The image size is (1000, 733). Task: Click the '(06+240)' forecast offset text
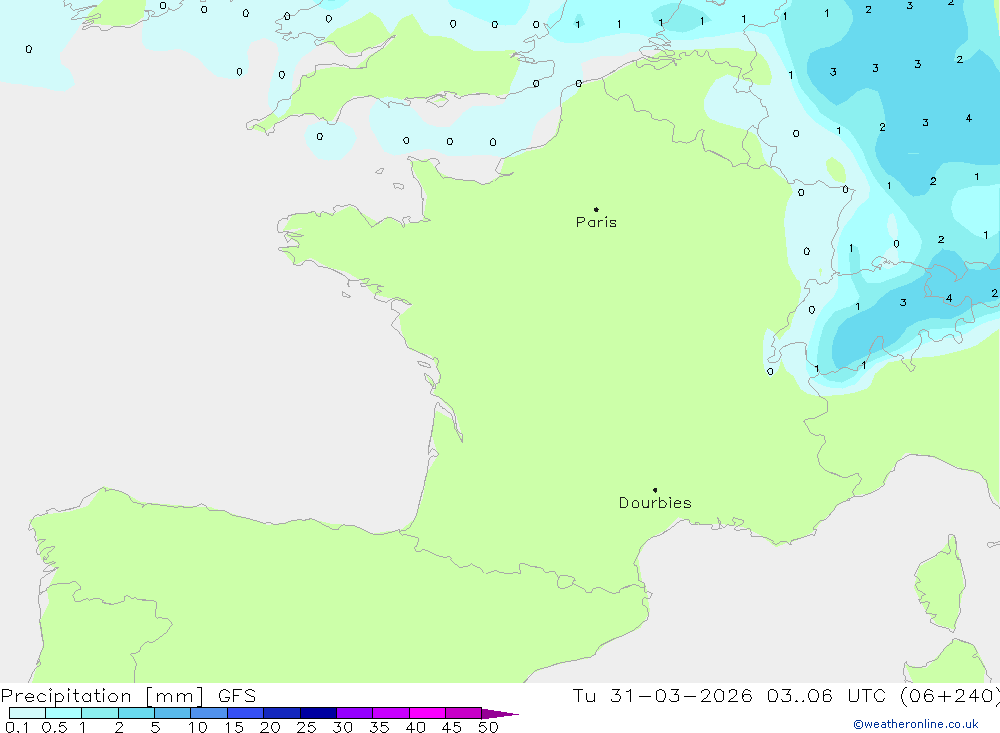tap(950, 696)
